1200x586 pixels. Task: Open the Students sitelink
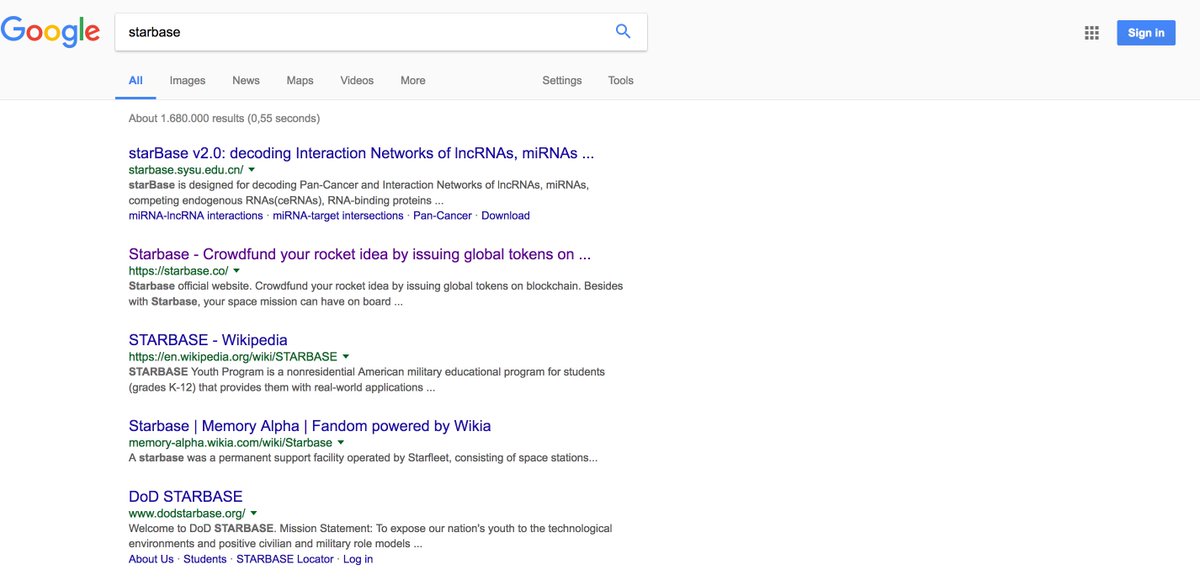coord(205,559)
